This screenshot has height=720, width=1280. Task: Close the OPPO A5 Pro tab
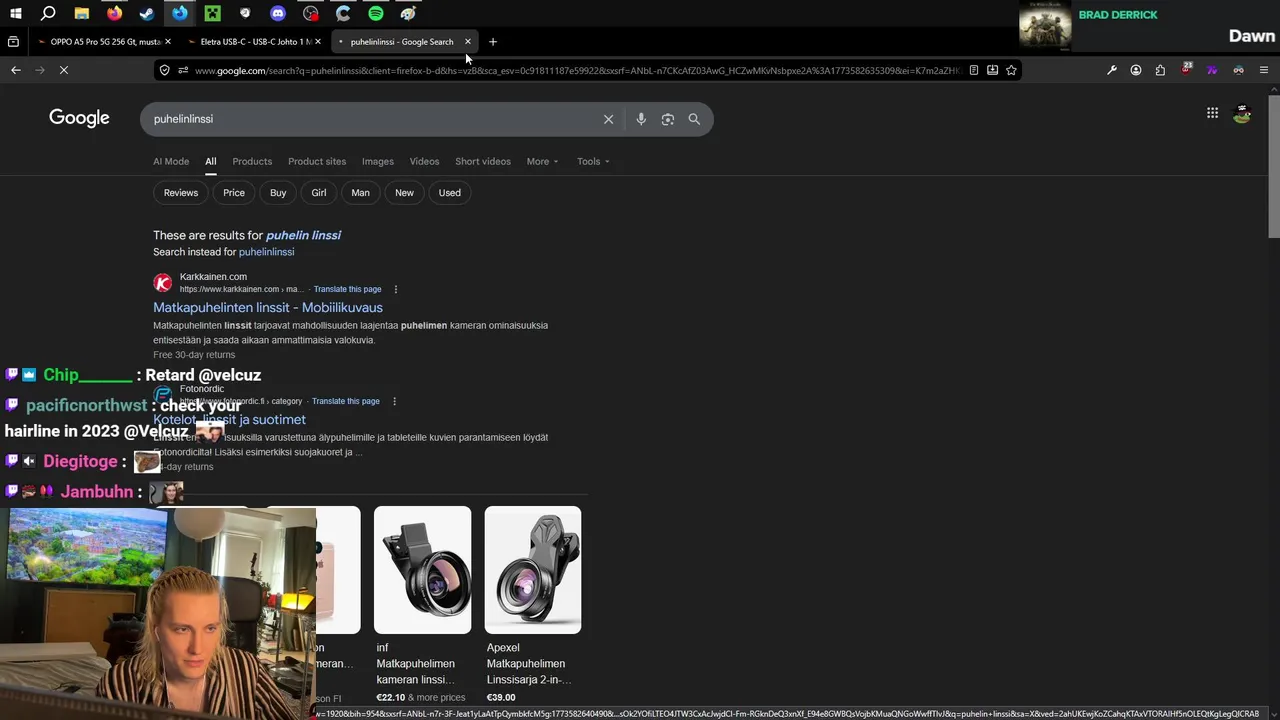pos(167,42)
